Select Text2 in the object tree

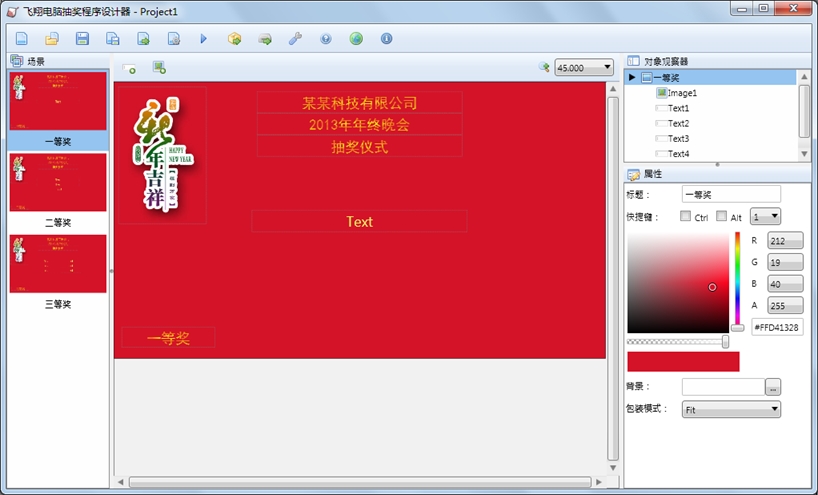678,123
